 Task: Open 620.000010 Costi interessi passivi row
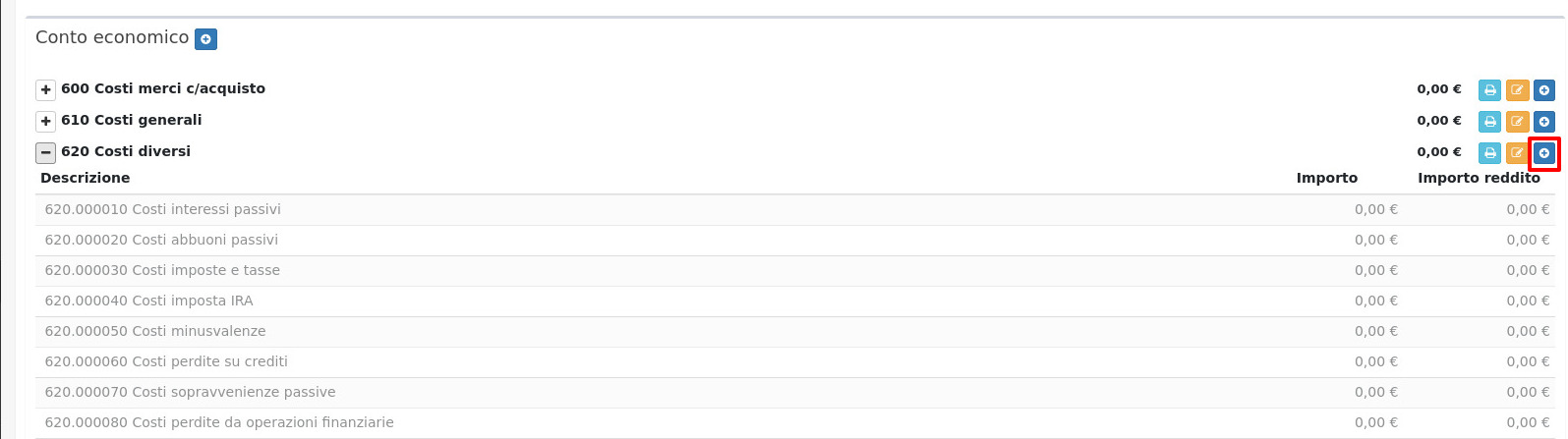[163, 209]
